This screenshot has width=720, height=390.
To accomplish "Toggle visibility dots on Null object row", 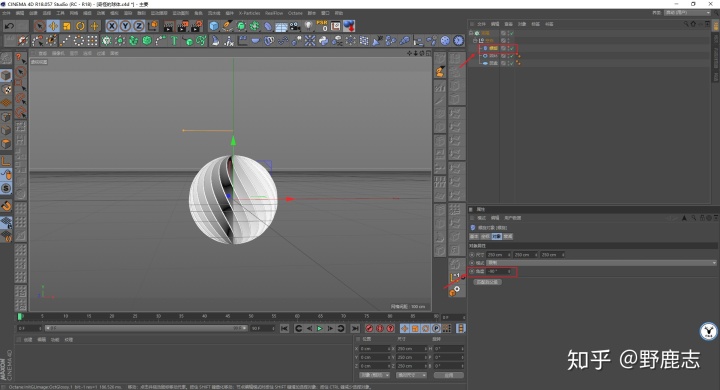I will 508,40.
